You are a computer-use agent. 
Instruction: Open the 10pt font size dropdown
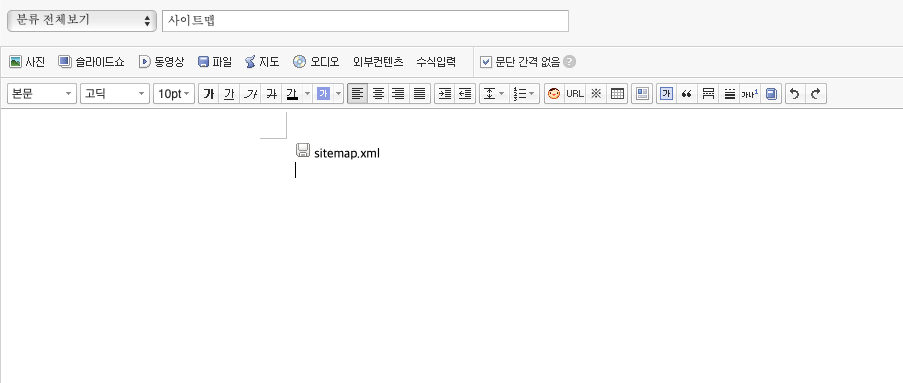[174, 93]
